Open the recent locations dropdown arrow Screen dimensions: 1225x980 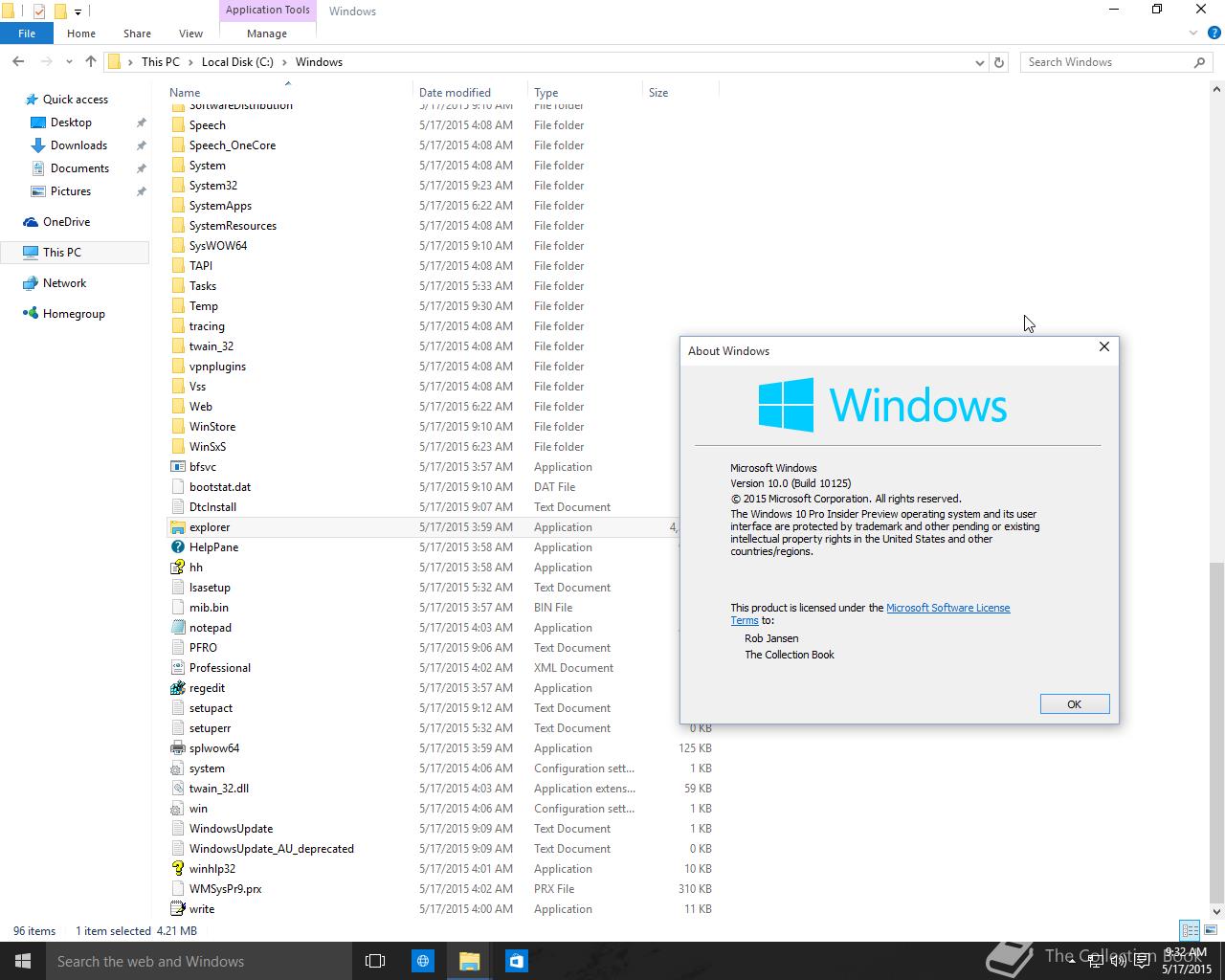[x=69, y=62]
